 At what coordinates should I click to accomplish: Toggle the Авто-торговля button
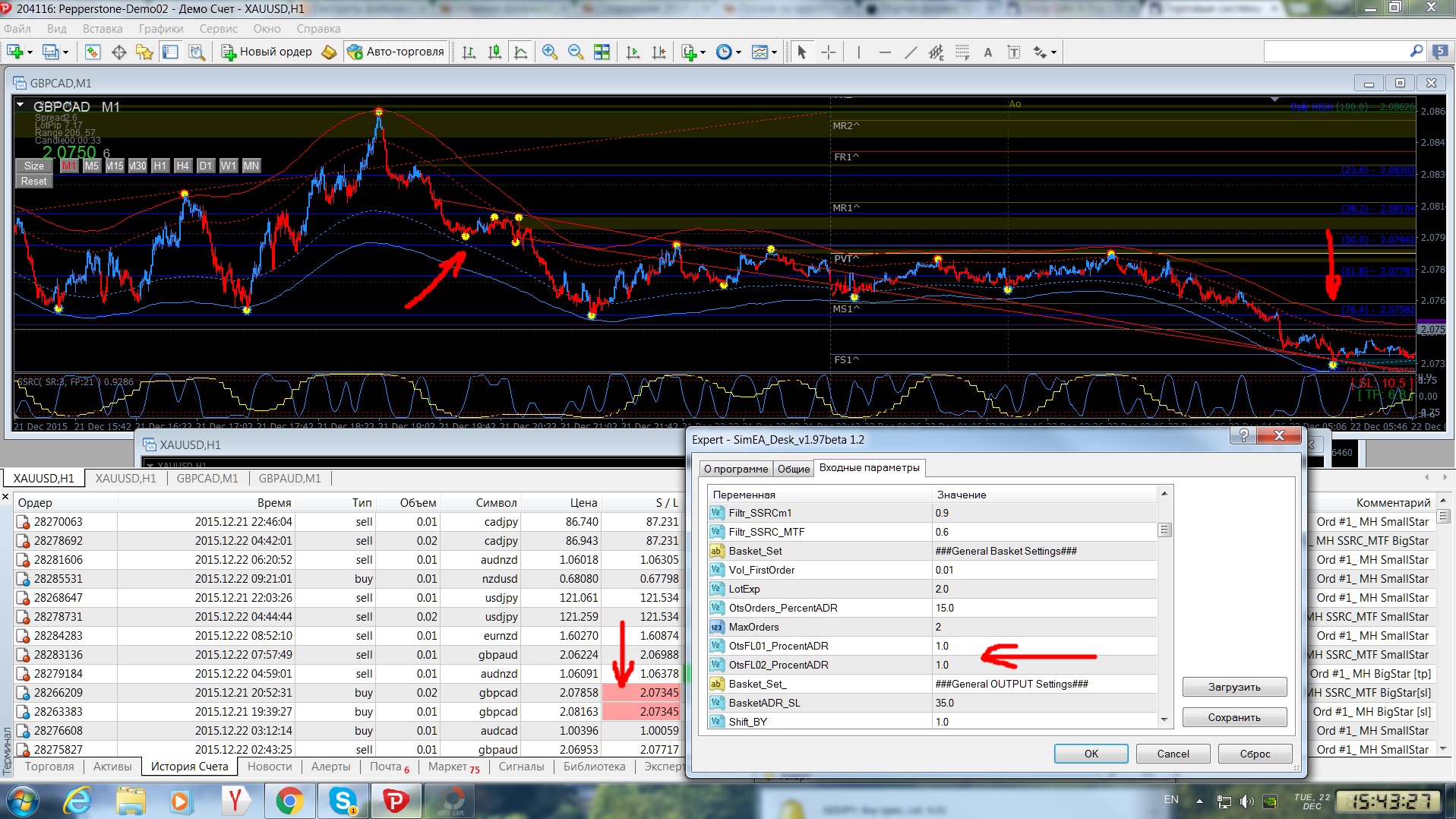coord(396,52)
